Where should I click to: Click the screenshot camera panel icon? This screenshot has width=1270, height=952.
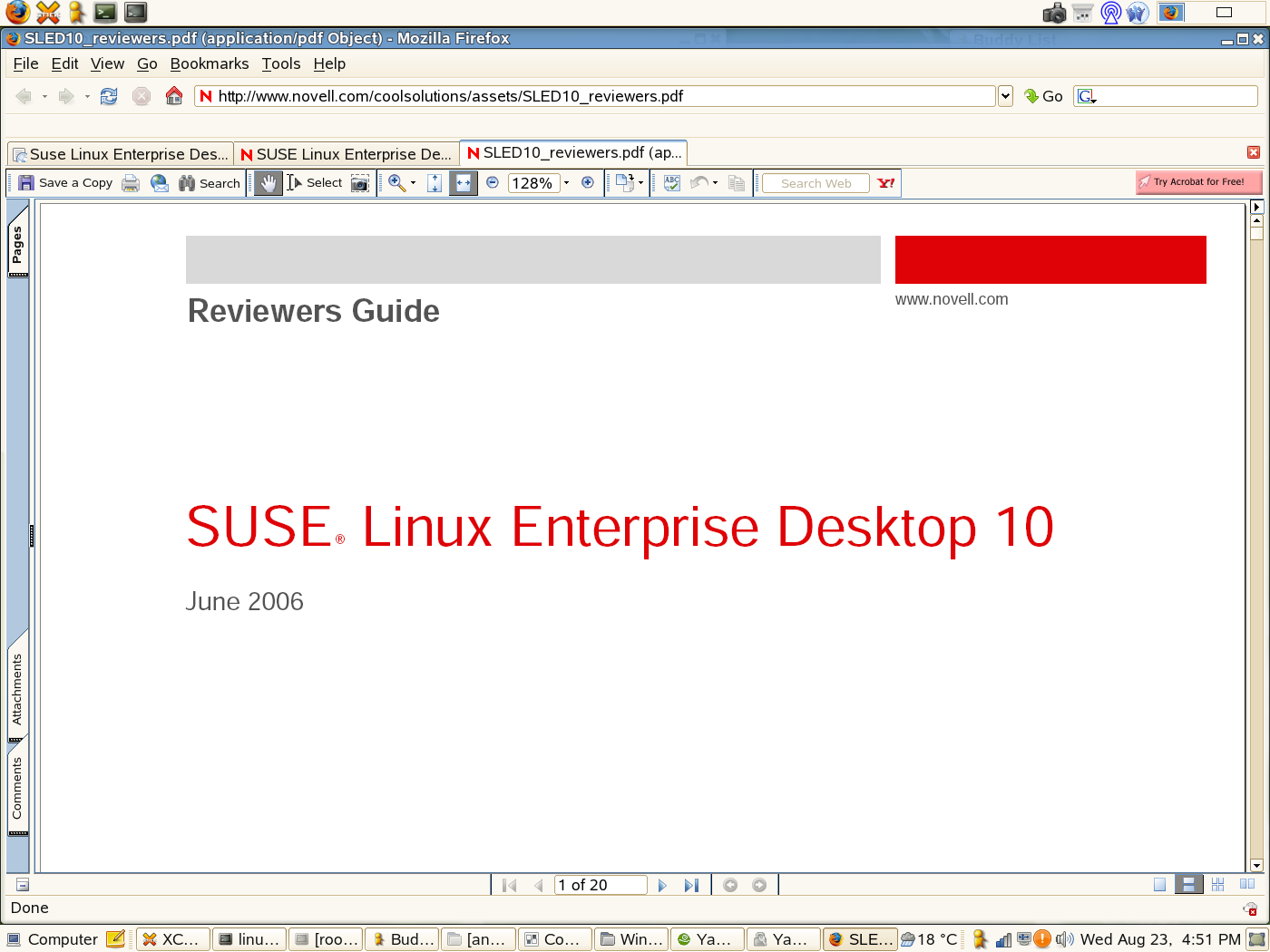1054,13
